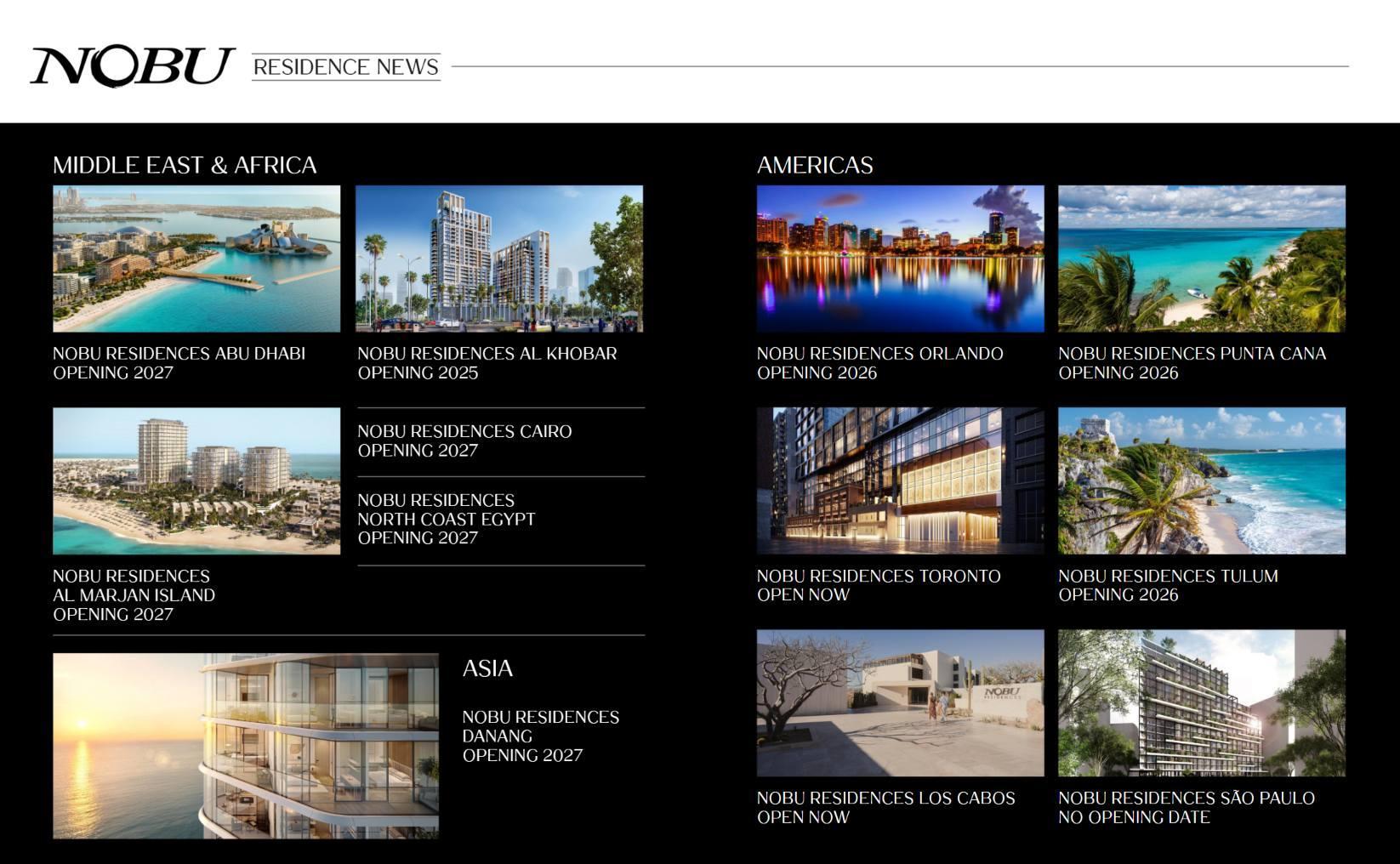This screenshot has height=864, width=1400.
Task: Click the Orlando skyline photo
Action: point(900,256)
